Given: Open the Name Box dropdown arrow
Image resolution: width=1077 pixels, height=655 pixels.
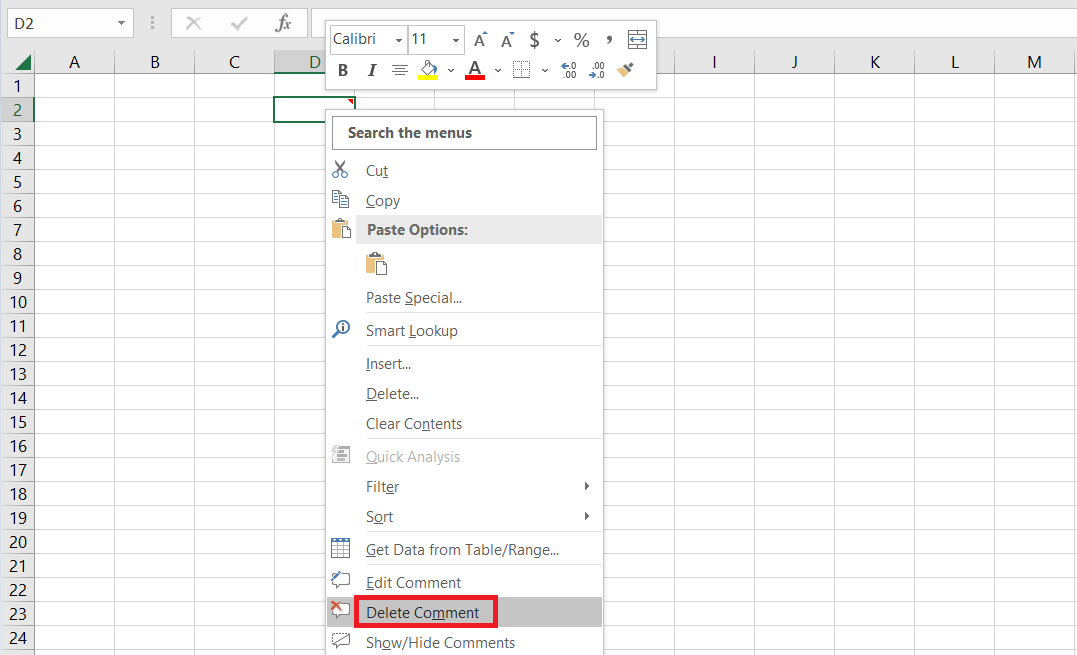Looking at the screenshot, I should pos(122,24).
